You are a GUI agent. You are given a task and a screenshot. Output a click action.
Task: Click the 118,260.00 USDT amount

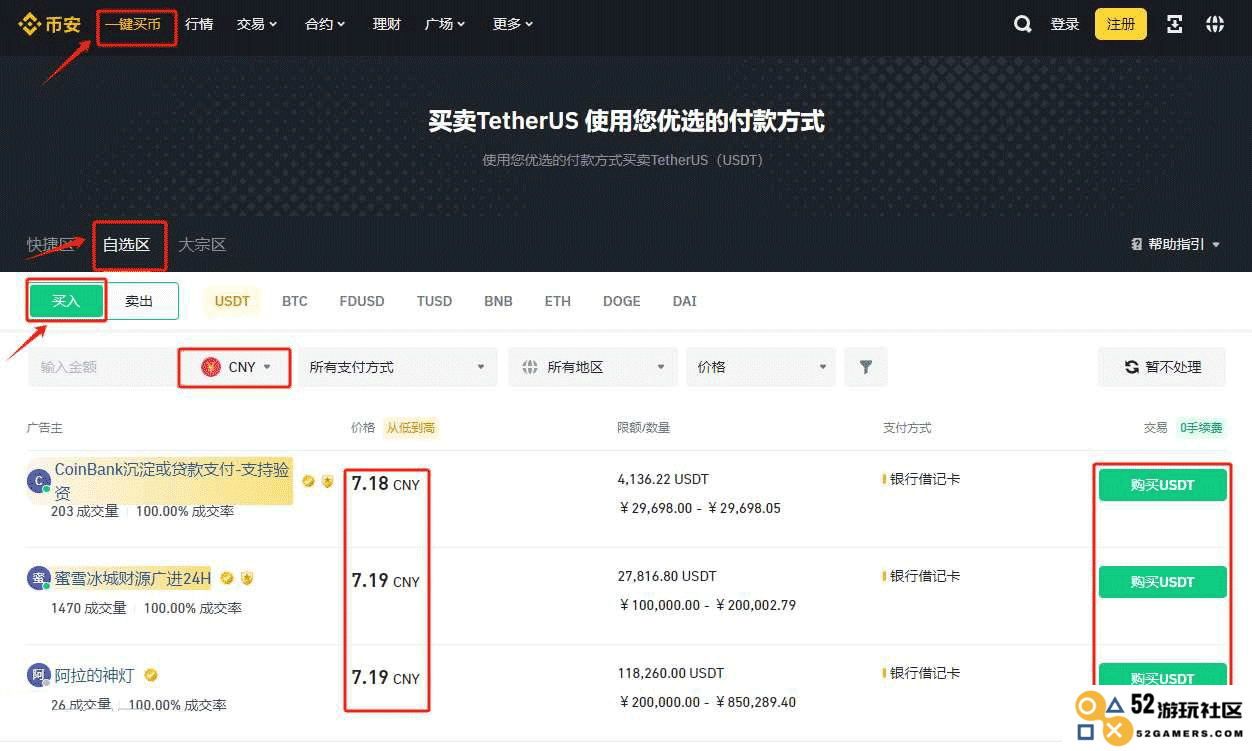pyautogui.click(x=671, y=673)
